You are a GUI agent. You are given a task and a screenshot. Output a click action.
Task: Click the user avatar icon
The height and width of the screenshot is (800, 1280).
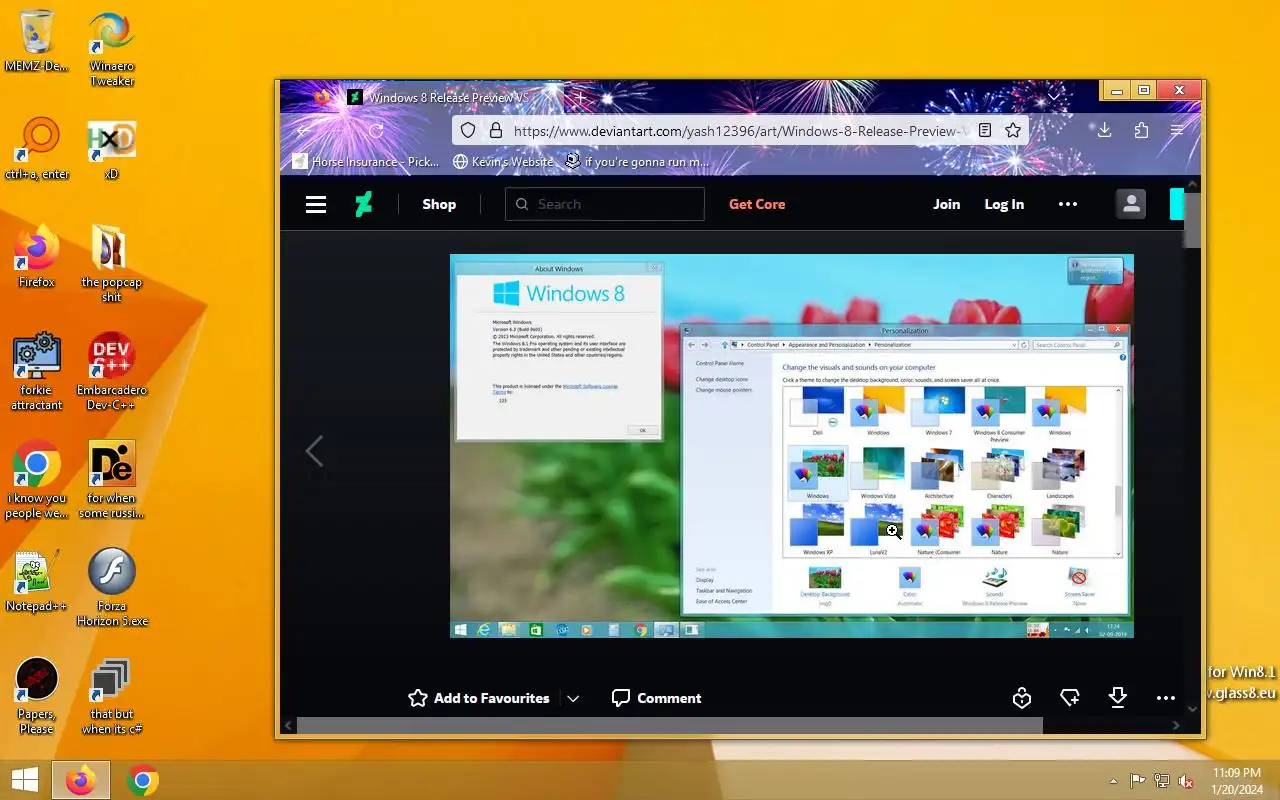coord(1131,204)
